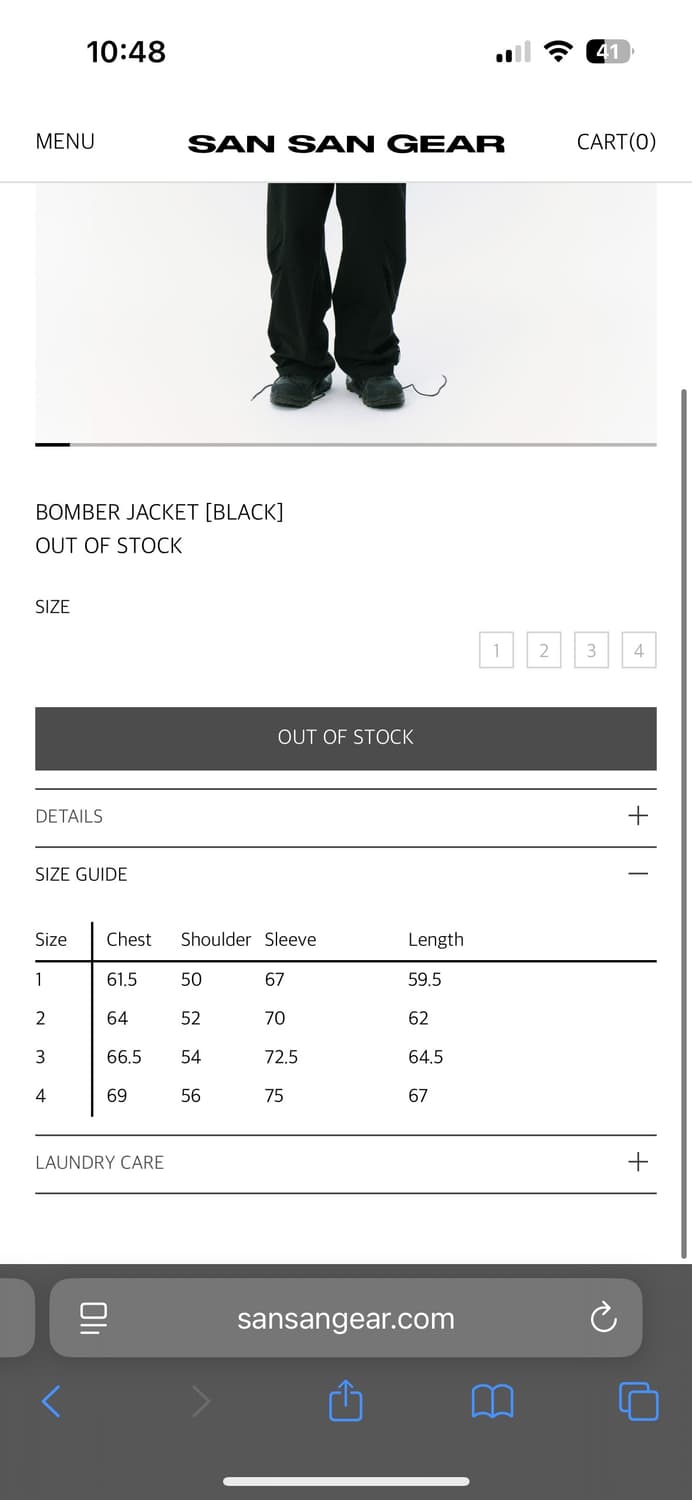Click the product image carousel progress bar
Viewport: 692px width, 1500px height.
[x=346, y=444]
